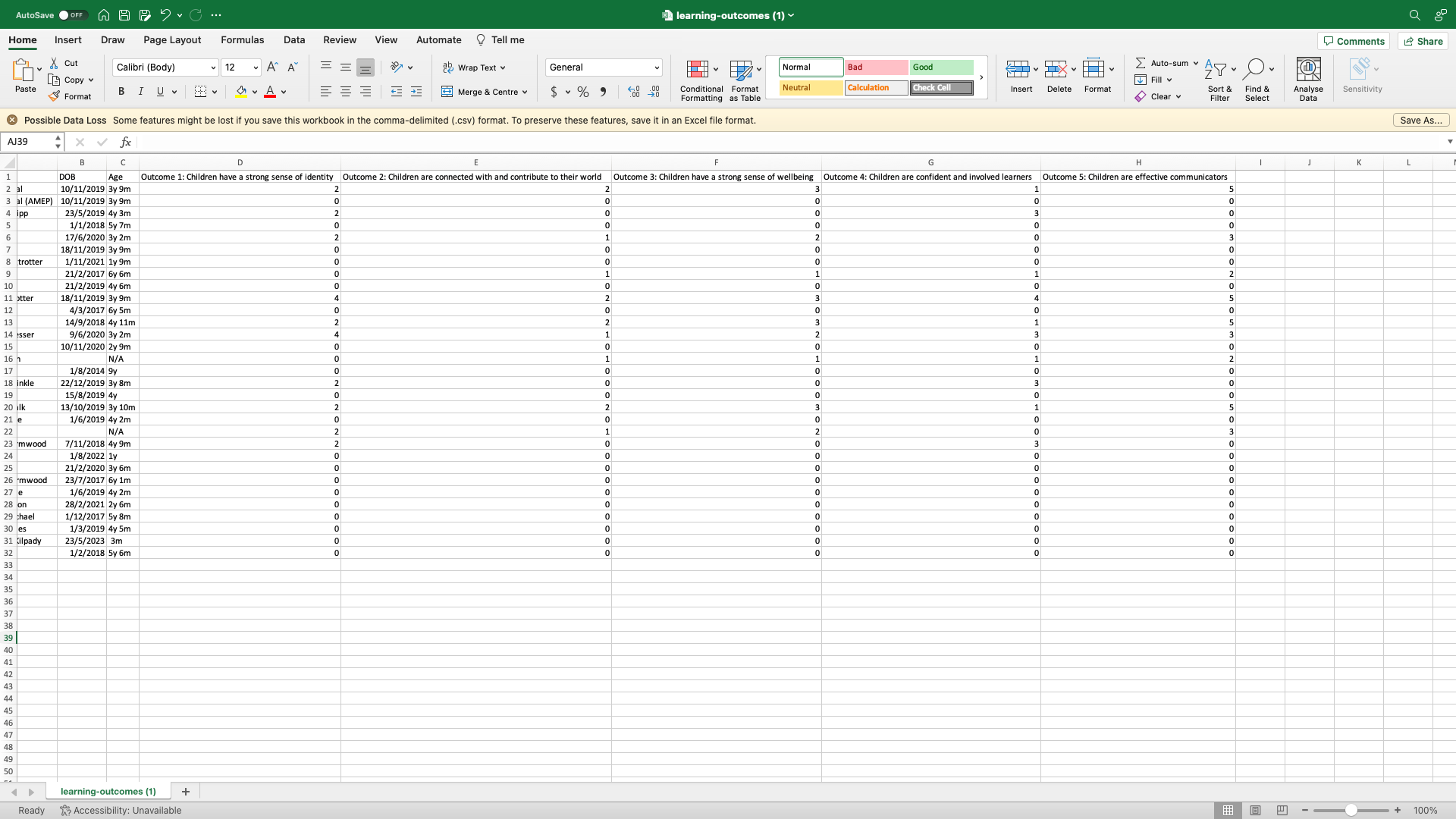The width and height of the screenshot is (1456, 819).
Task: Apply italic formatting
Action: (140, 91)
